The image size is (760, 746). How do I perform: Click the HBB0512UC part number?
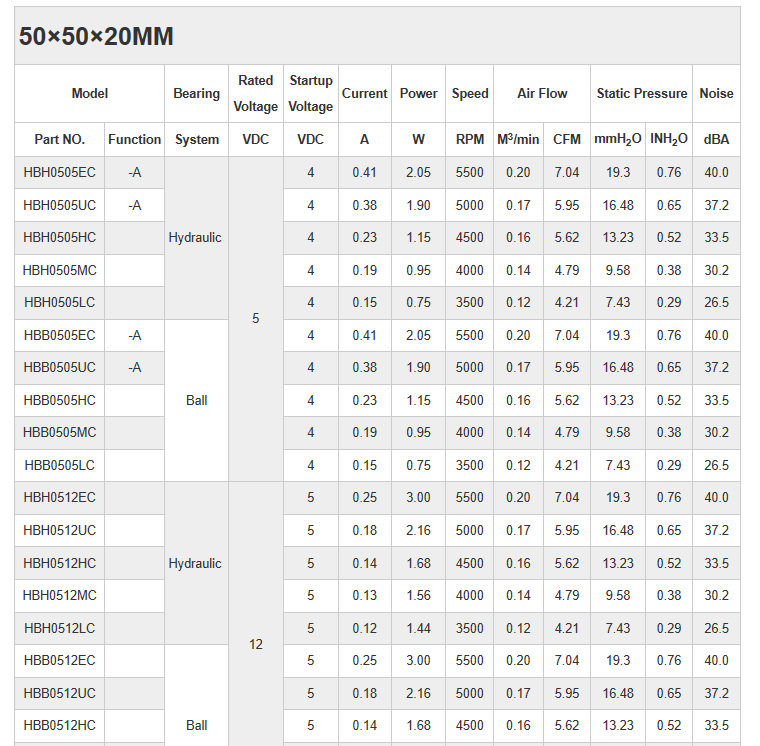click(60, 693)
